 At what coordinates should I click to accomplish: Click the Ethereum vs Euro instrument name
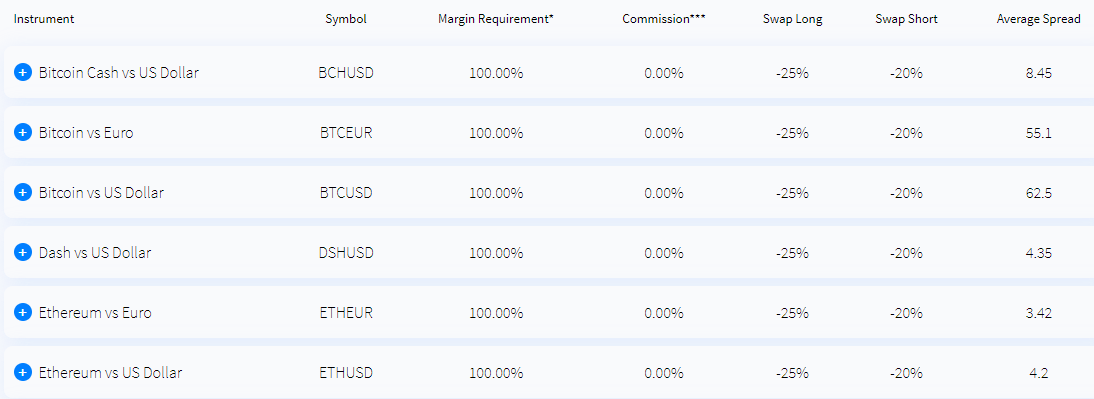[x=95, y=313]
